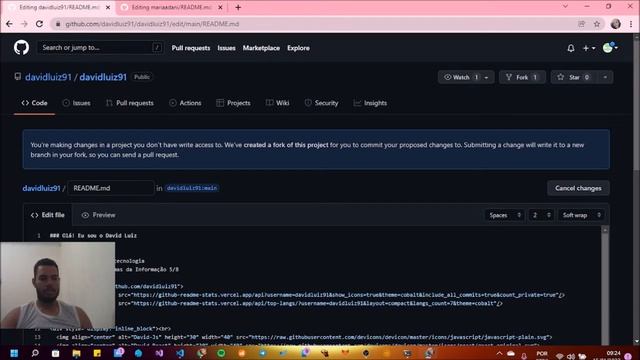The image size is (640, 360).
Task: Open the davidluiz91 repository name link
Action: (103, 77)
